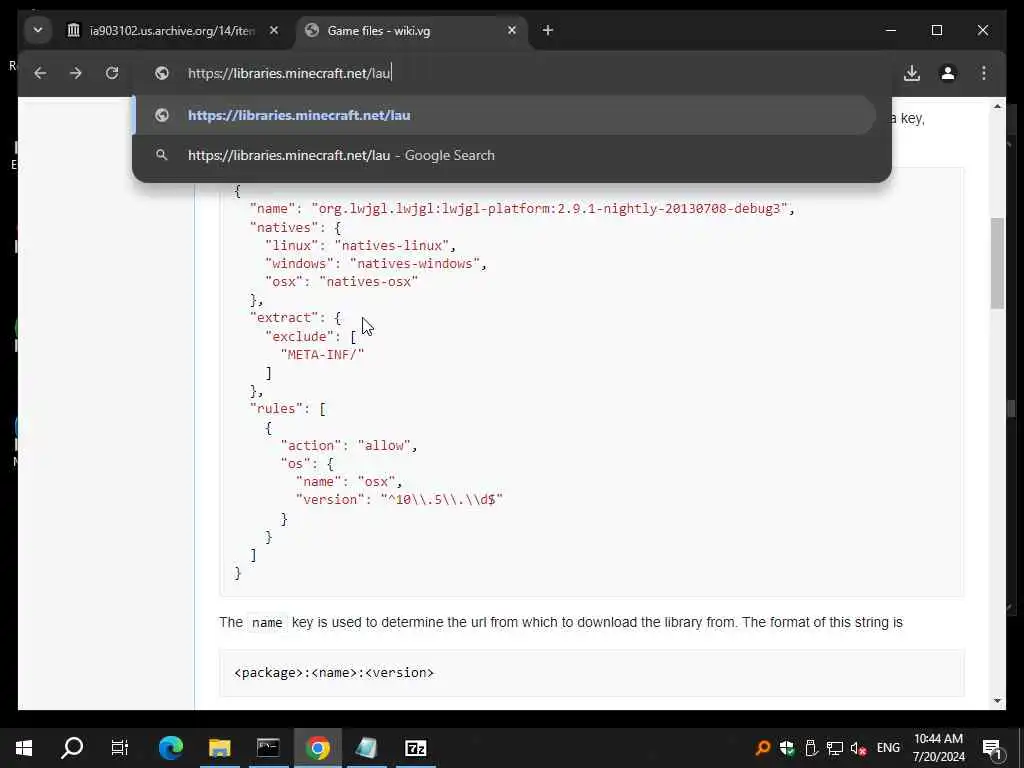Click the "META-INF/" string
Viewport: 1024px width, 768px height.
click(323, 355)
